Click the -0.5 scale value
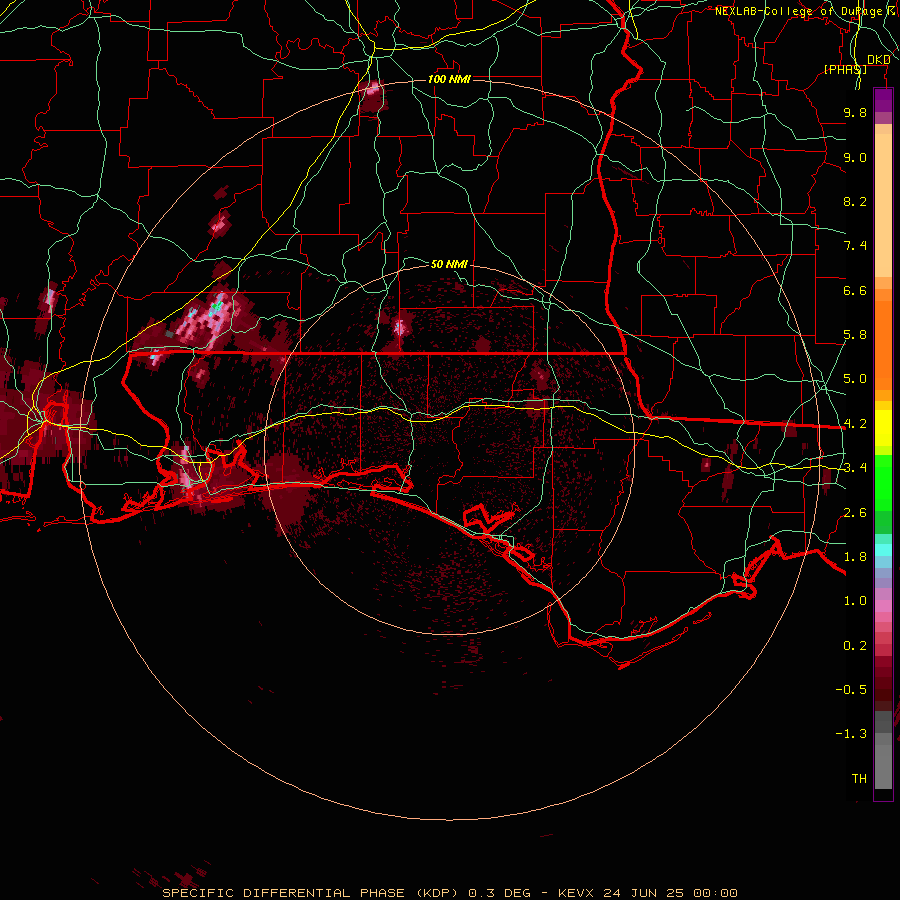Viewport: 900px width, 900px height. pyautogui.click(x=851, y=690)
